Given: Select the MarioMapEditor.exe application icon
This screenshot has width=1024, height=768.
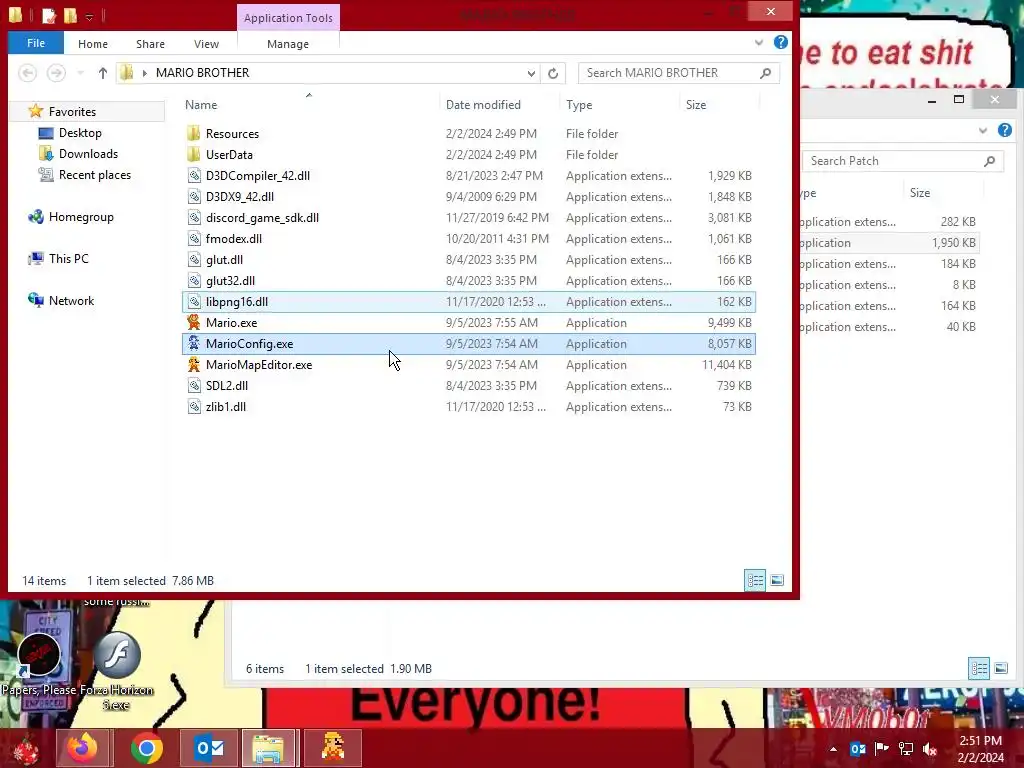Looking at the screenshot, I should click(193, 364).
